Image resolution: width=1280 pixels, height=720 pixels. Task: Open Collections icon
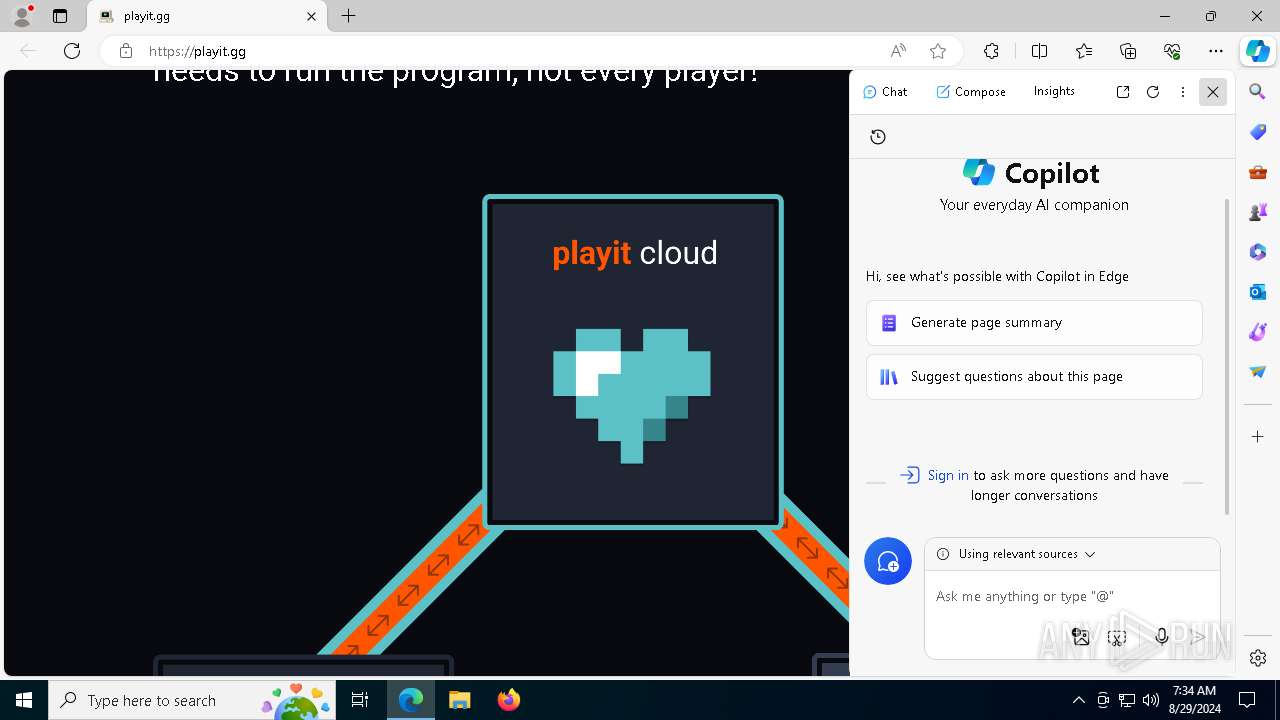1128,51
